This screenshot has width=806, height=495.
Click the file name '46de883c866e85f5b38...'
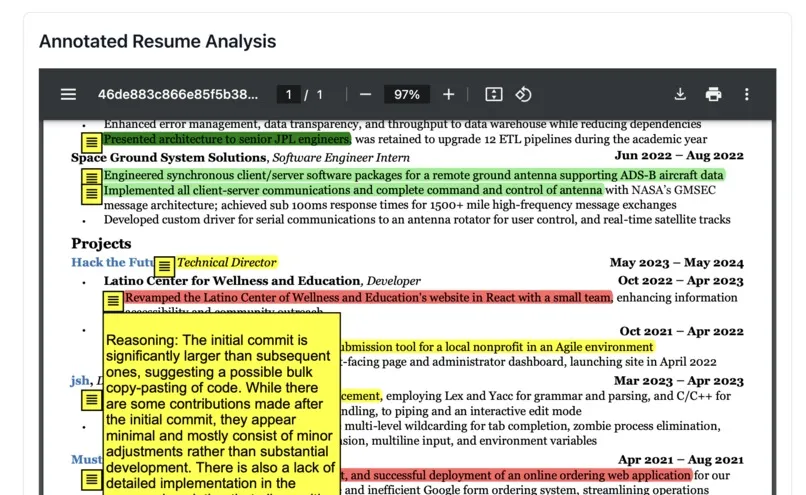pos(178,95)
